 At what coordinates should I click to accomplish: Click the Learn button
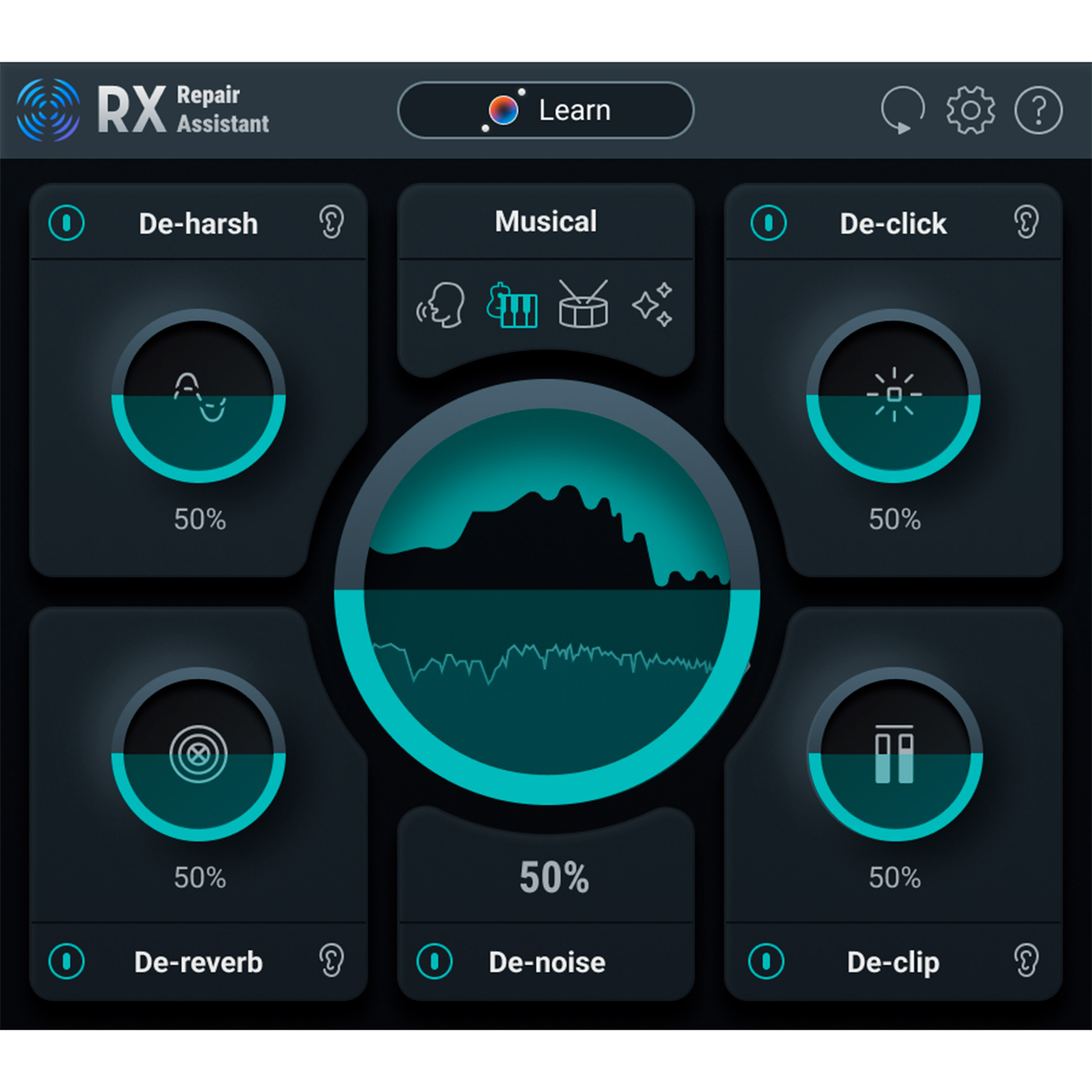pyautogui.click(x=546, y=110)
